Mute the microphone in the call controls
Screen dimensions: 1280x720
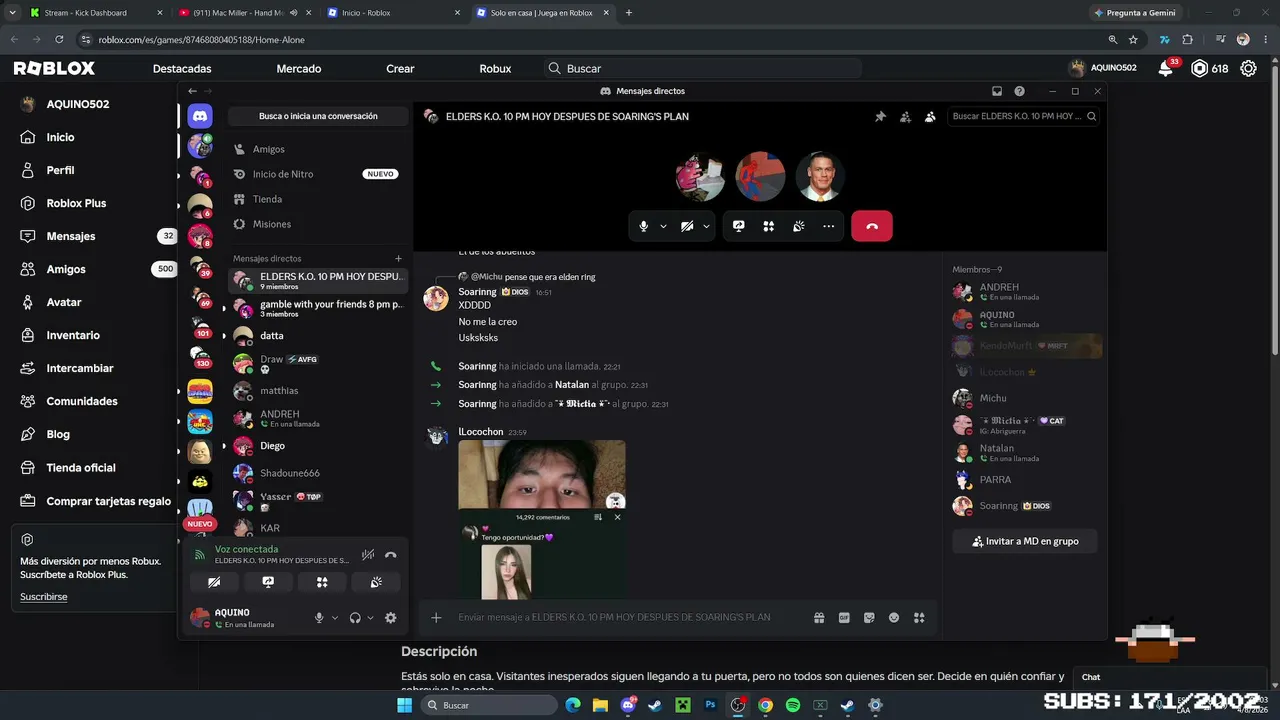point(644,226)
